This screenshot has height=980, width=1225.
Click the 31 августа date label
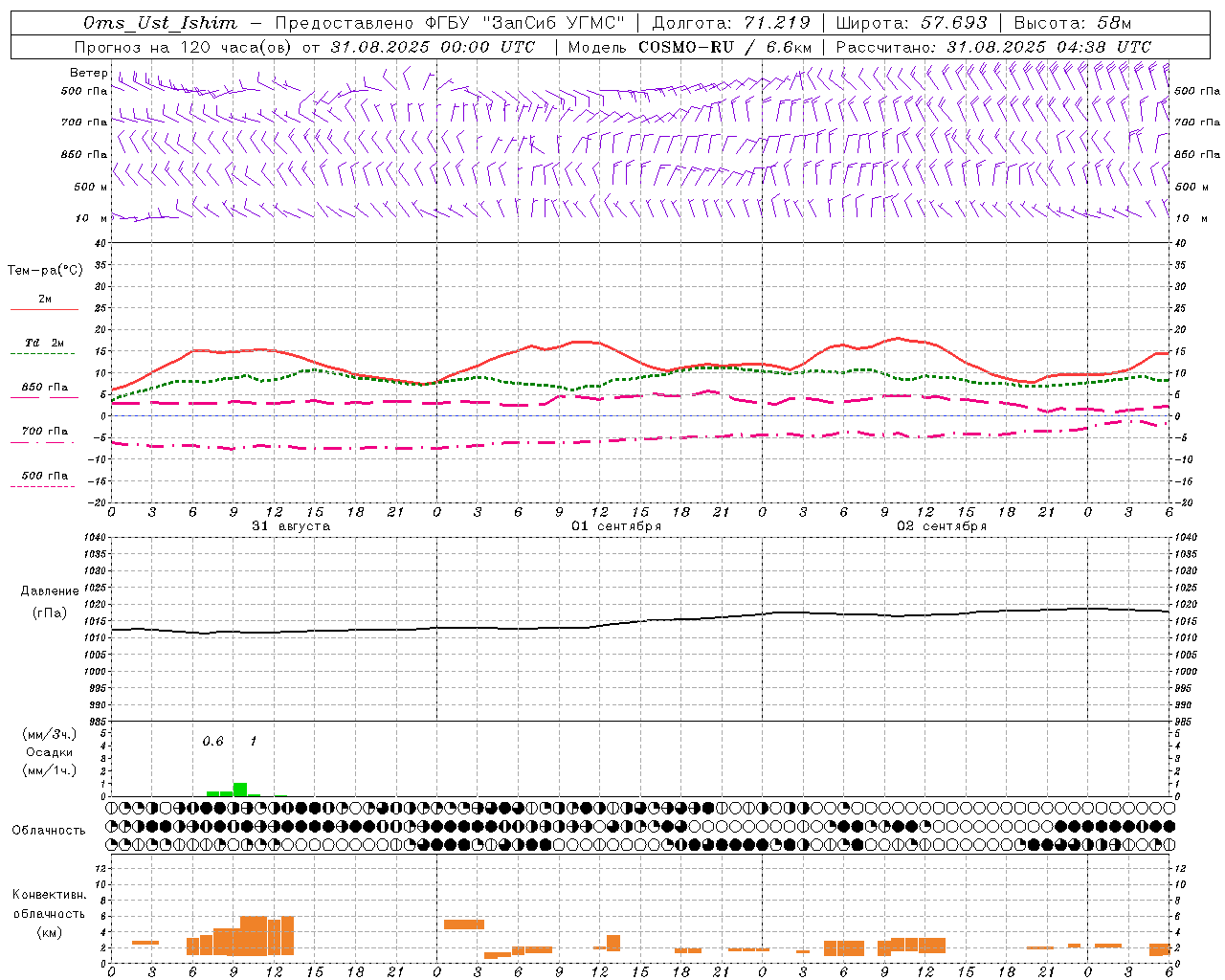coord(291,526)
